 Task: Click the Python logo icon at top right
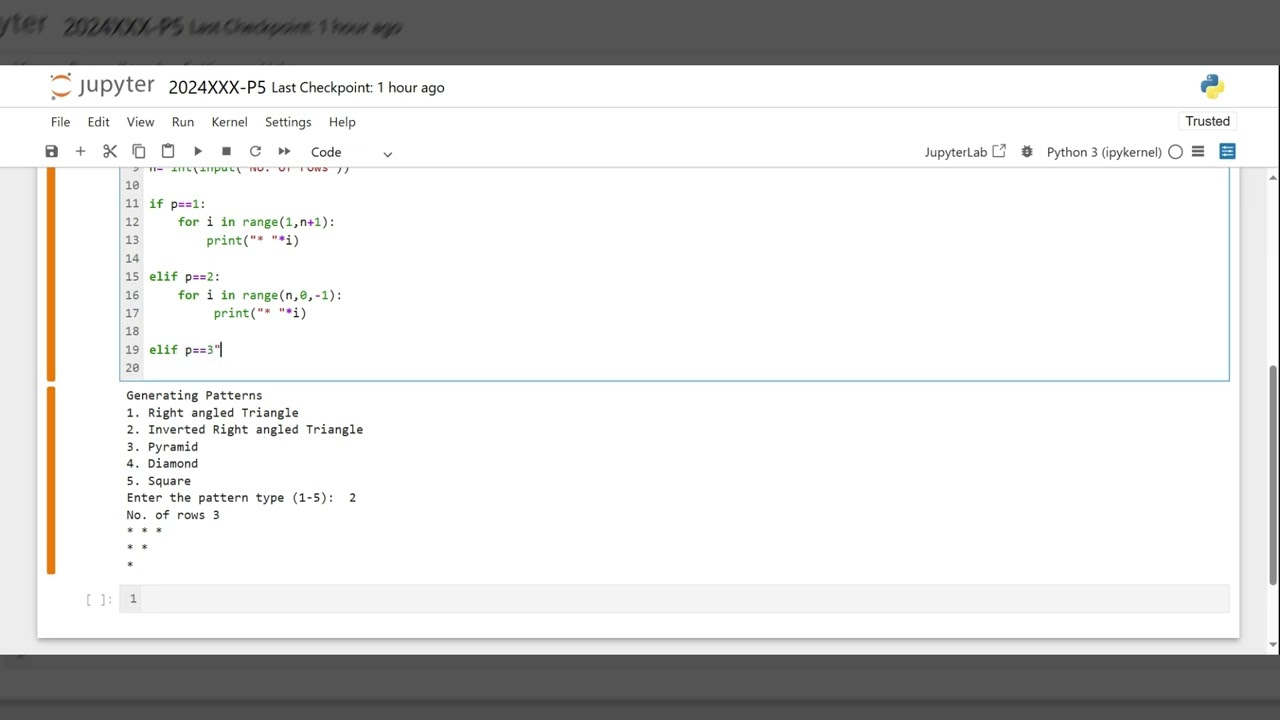[x=1212, y=87]
